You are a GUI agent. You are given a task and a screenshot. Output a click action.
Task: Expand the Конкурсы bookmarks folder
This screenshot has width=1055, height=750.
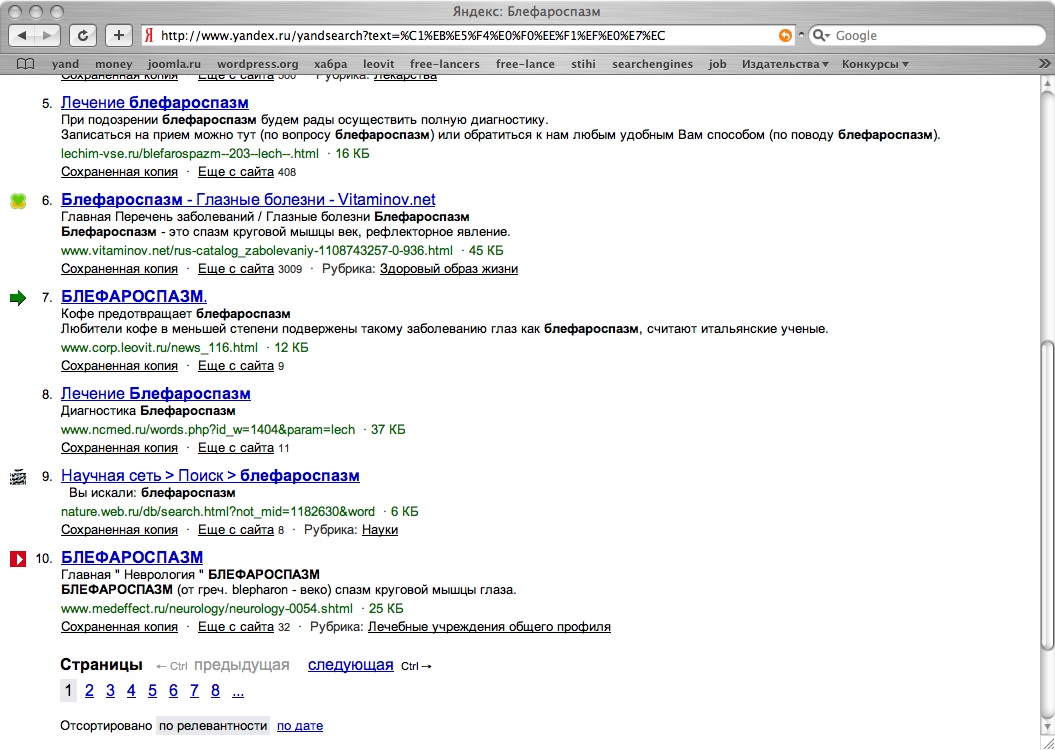pyautogui.click(x=875, y=64)
